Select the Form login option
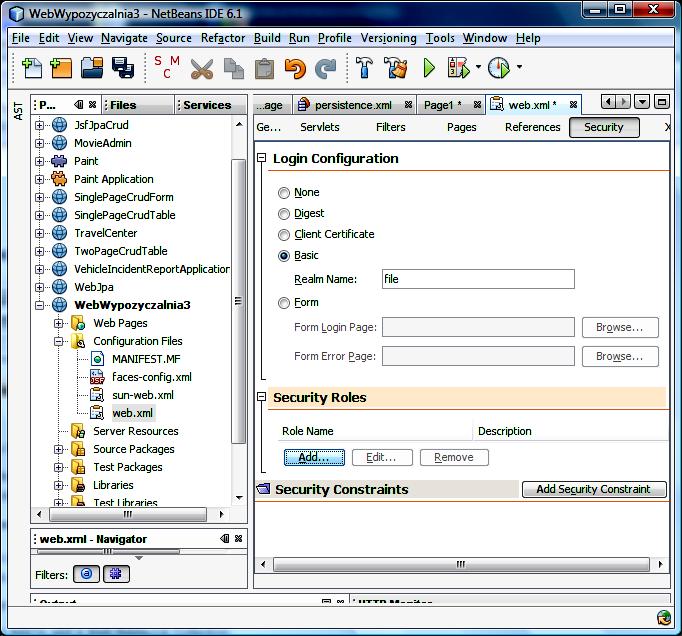This screenshot has width=682, height=636. coord(284,303)
